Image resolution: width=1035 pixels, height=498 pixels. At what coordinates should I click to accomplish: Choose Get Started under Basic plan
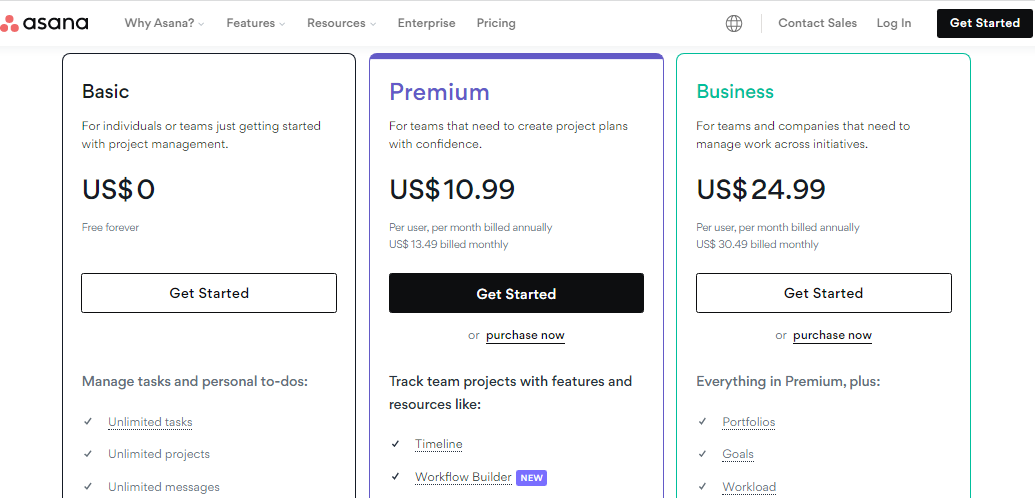tap(209, 293)
